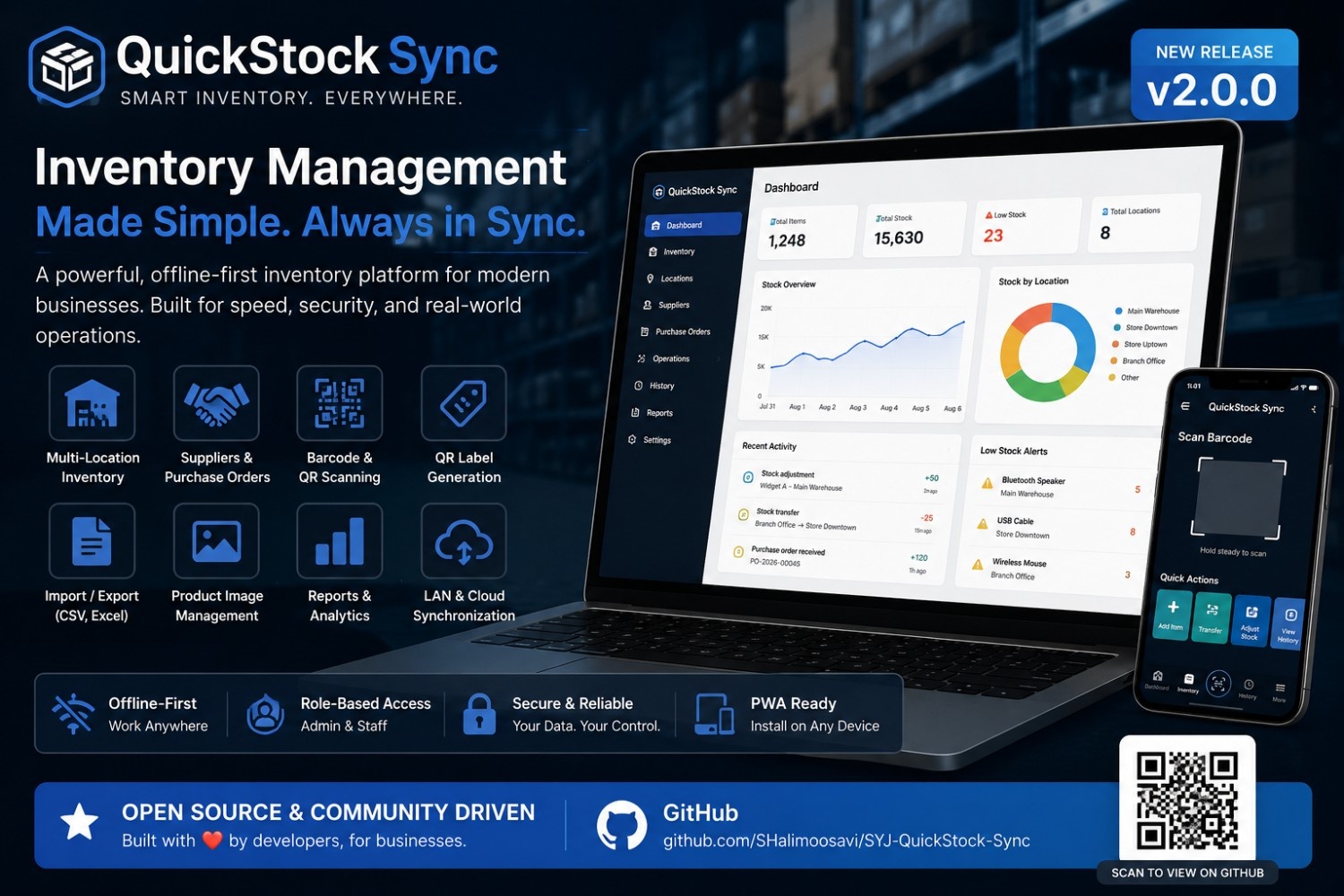
Task: Click the Store Uptown legend dot
Action: (1116, 344)
